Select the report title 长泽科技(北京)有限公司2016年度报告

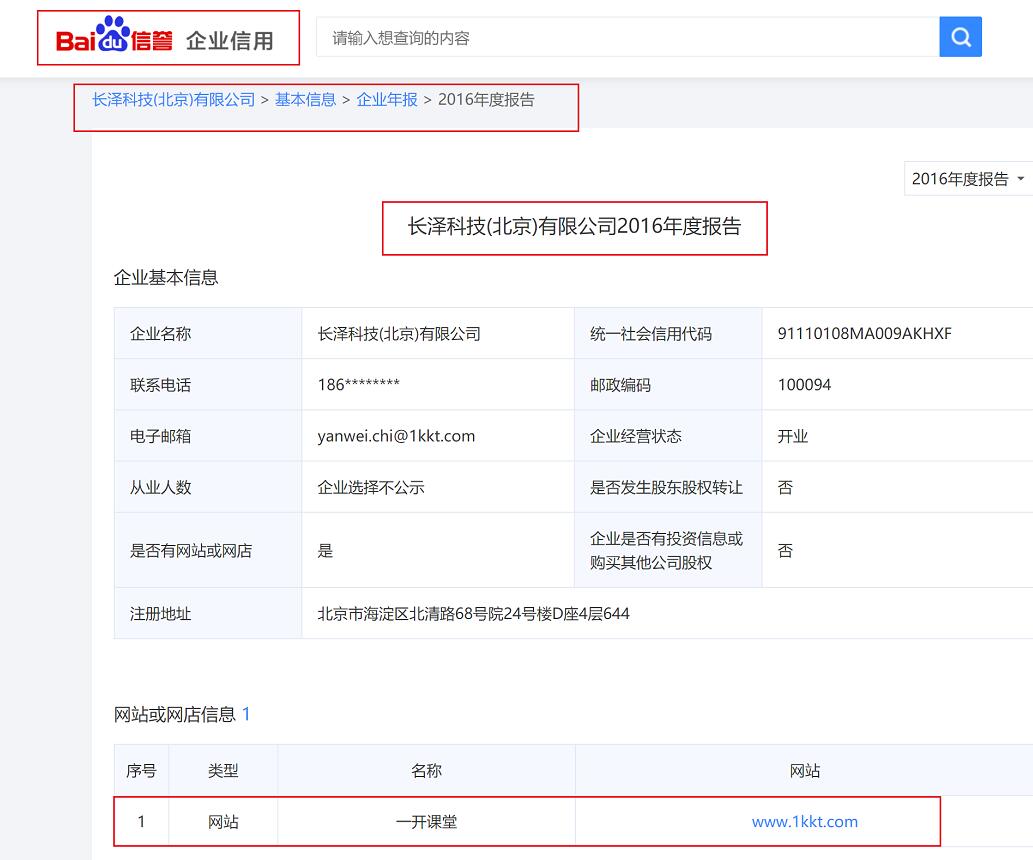tap(574, 228)
